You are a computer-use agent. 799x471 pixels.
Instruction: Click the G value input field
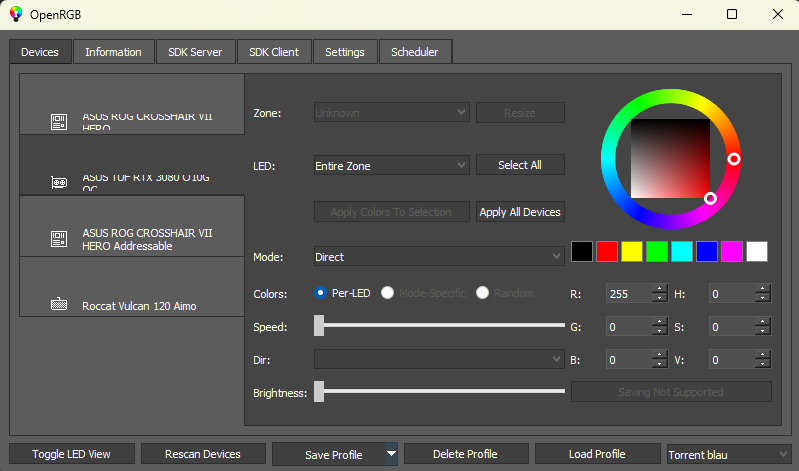tap(629, 327)
